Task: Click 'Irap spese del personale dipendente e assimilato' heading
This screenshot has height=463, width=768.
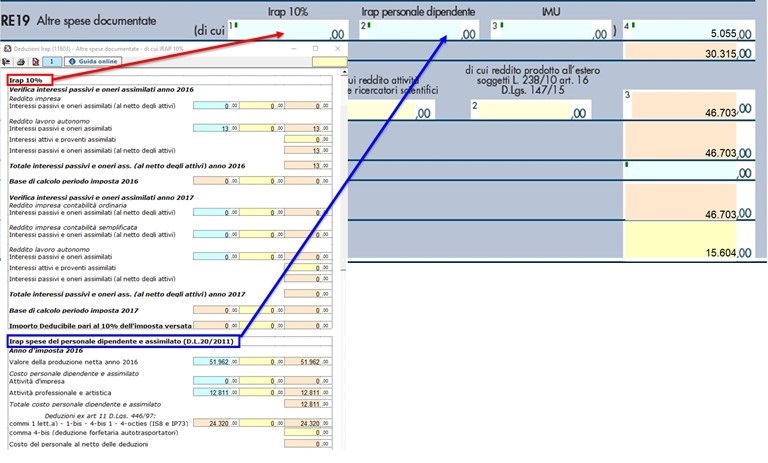Action: coord(122,341)
